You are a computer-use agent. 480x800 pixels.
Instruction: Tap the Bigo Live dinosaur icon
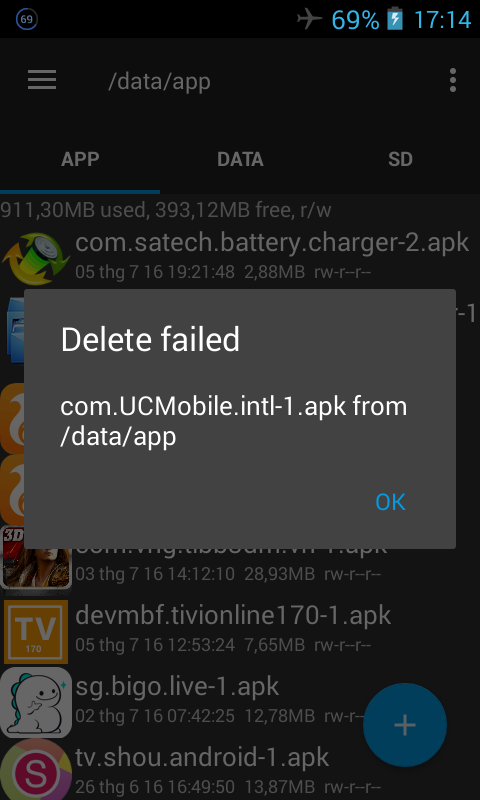36,703
